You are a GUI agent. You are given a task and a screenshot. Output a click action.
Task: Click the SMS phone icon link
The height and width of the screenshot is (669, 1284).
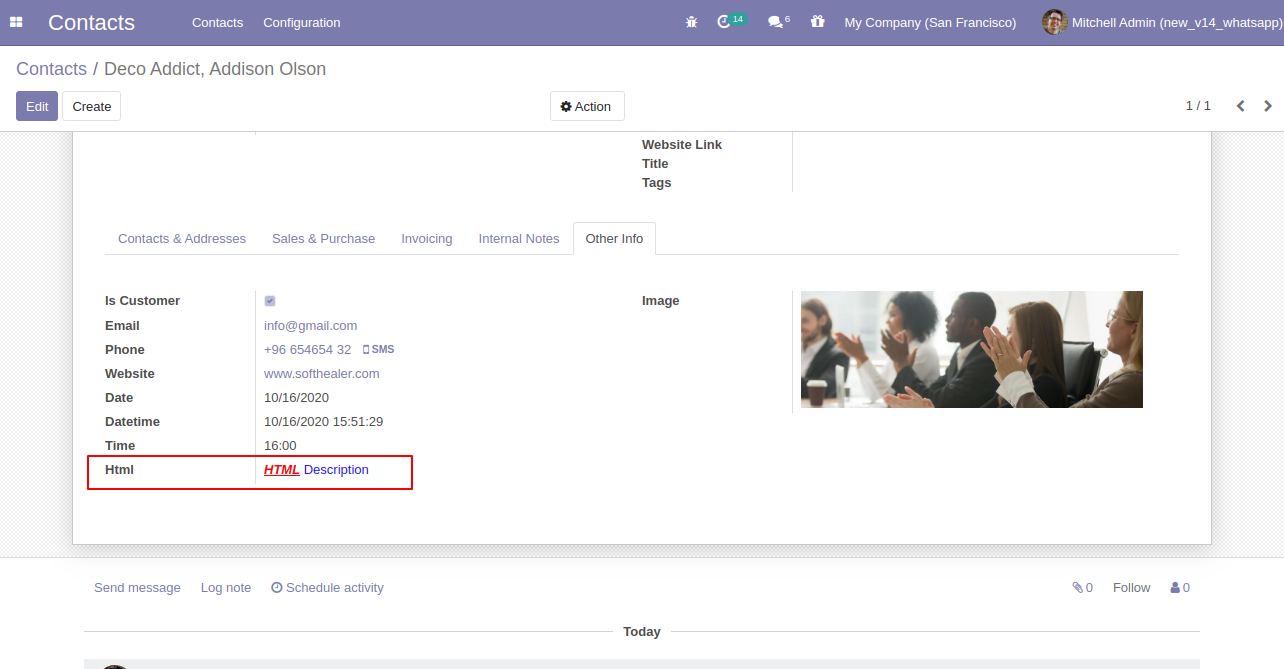click(378, 350)
